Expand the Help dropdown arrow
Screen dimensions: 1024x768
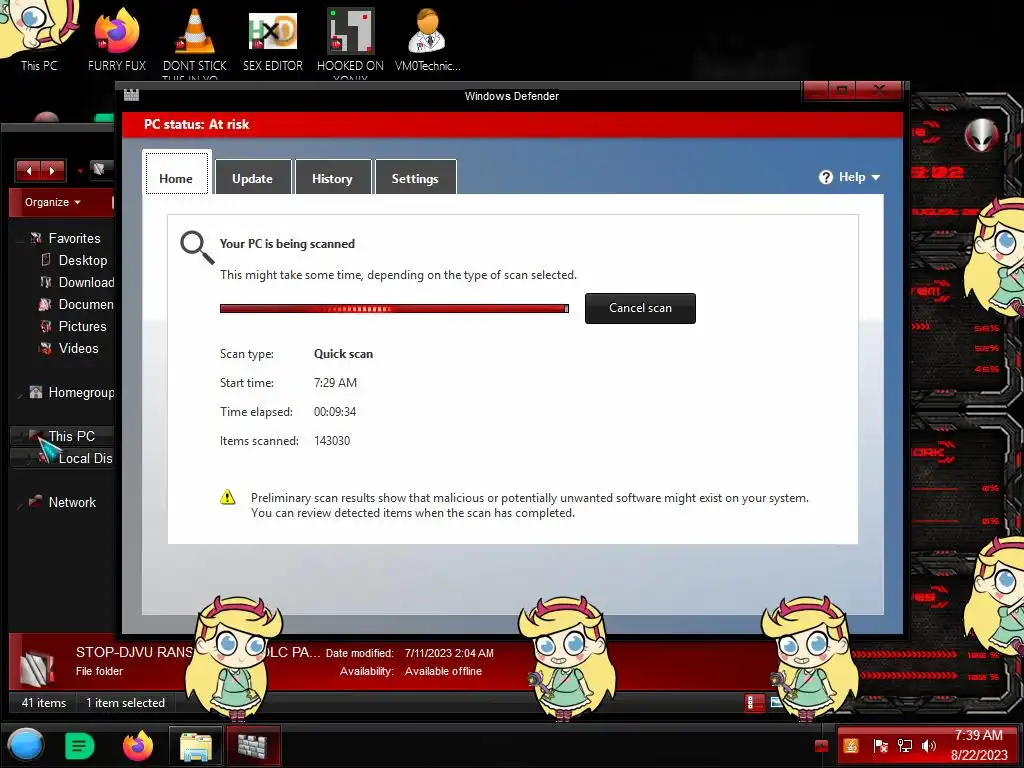pos(876,178)
